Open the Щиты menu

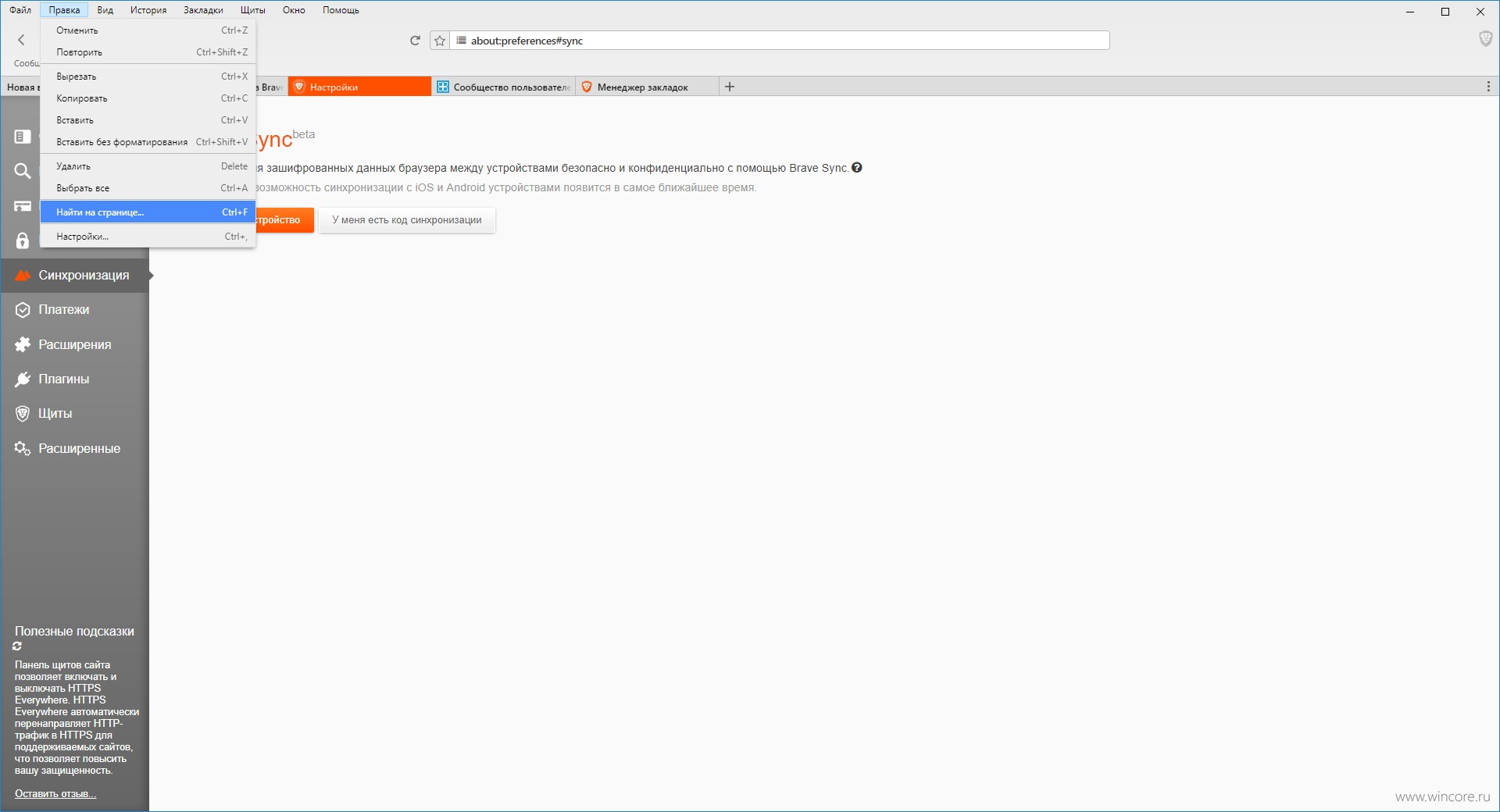pos(253,10)
